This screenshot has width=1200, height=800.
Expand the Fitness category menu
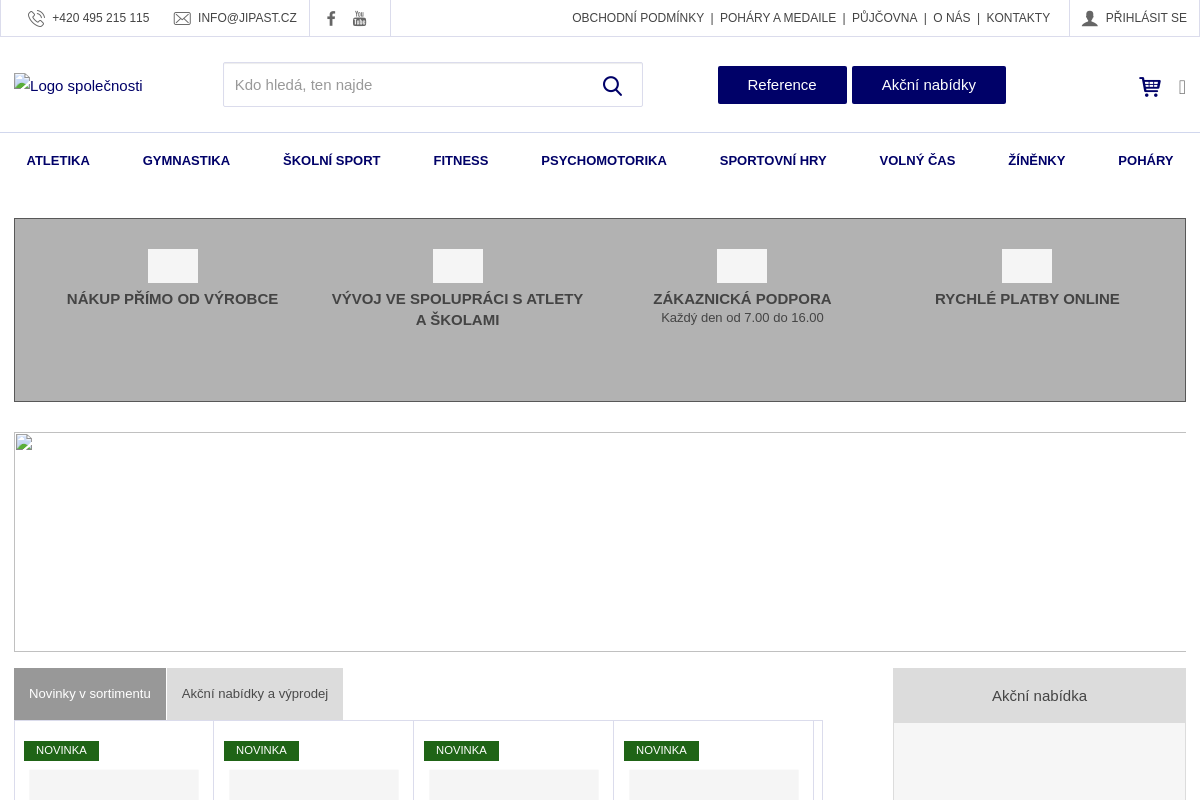(x=460, y=161)
